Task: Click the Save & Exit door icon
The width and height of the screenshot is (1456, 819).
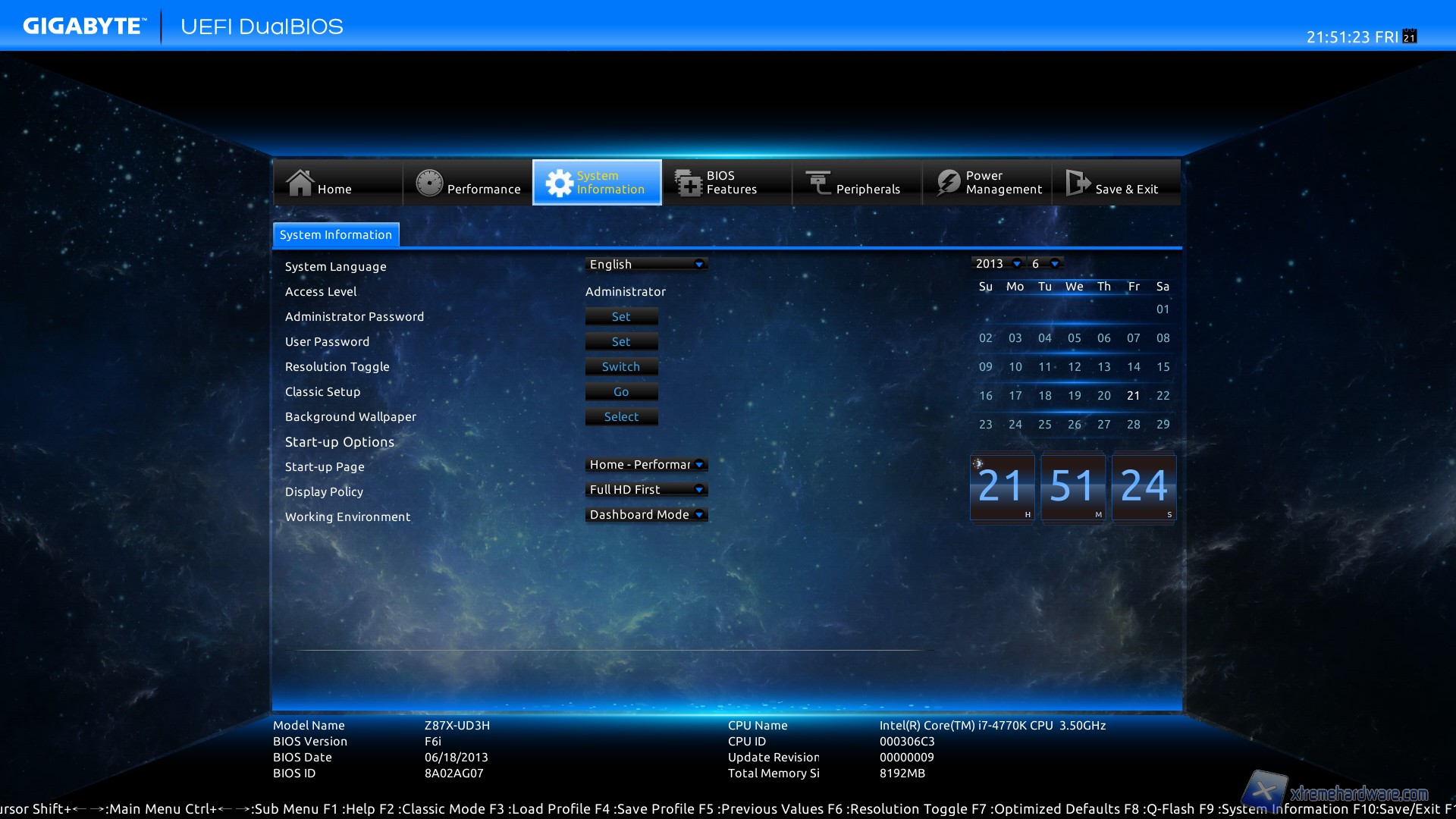Action: 1077,183
